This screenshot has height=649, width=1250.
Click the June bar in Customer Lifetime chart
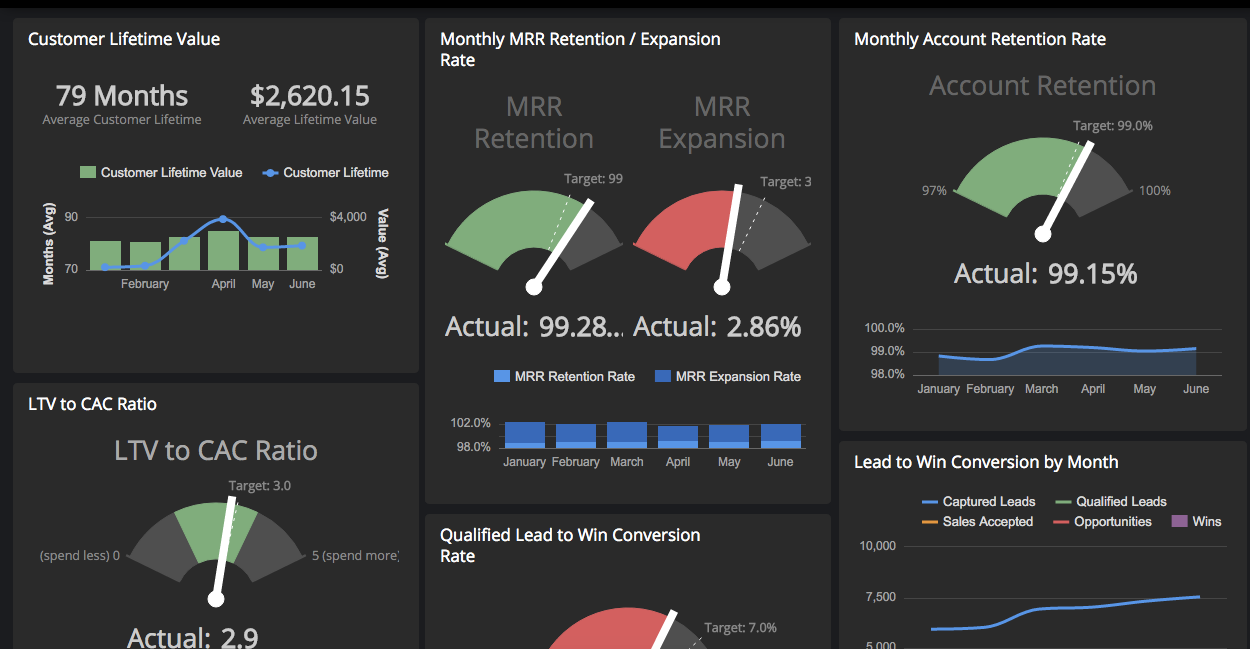click(302, 254)
